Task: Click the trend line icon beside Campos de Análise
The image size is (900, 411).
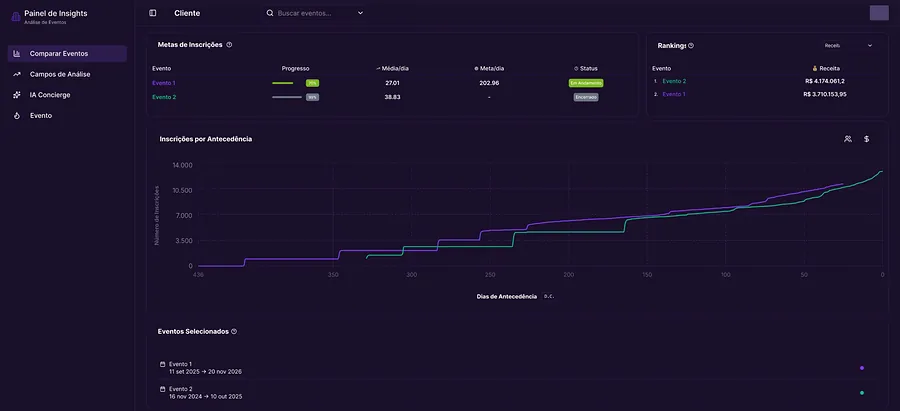Action: coord(17,74)
